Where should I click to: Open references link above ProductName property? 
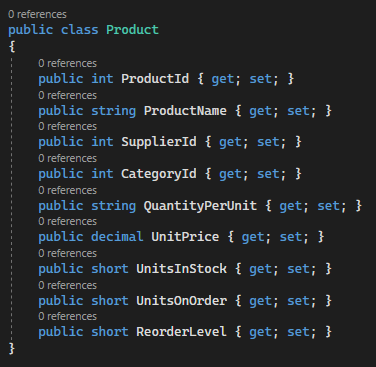pyautogui.click(x=67, y=95)
